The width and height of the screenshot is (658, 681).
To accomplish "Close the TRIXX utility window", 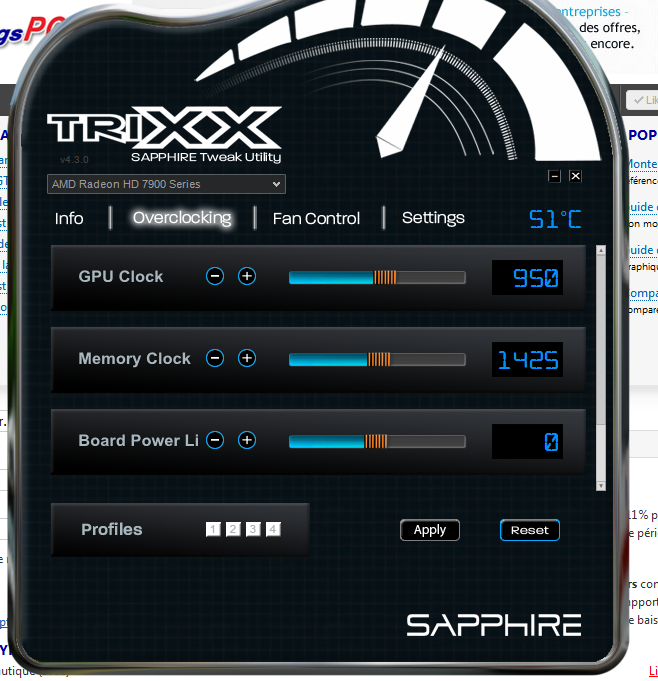I will point(575,176).
